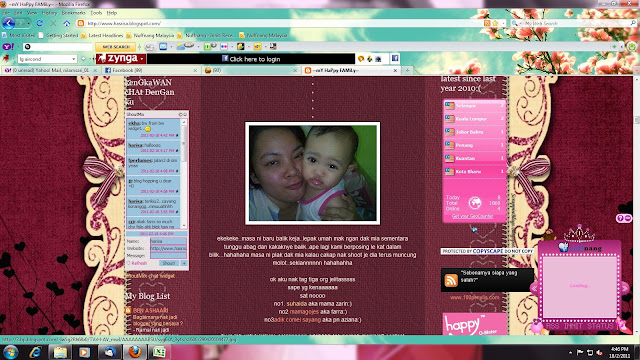Bookmark this page with the star icon

[x=495, y=23]
